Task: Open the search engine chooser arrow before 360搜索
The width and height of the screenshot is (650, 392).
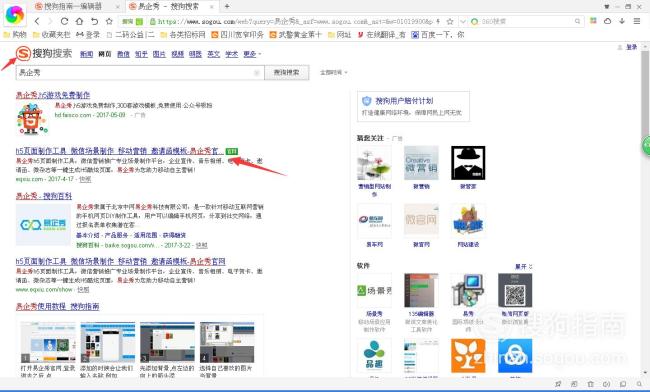Action: click(x=463, y=21)
